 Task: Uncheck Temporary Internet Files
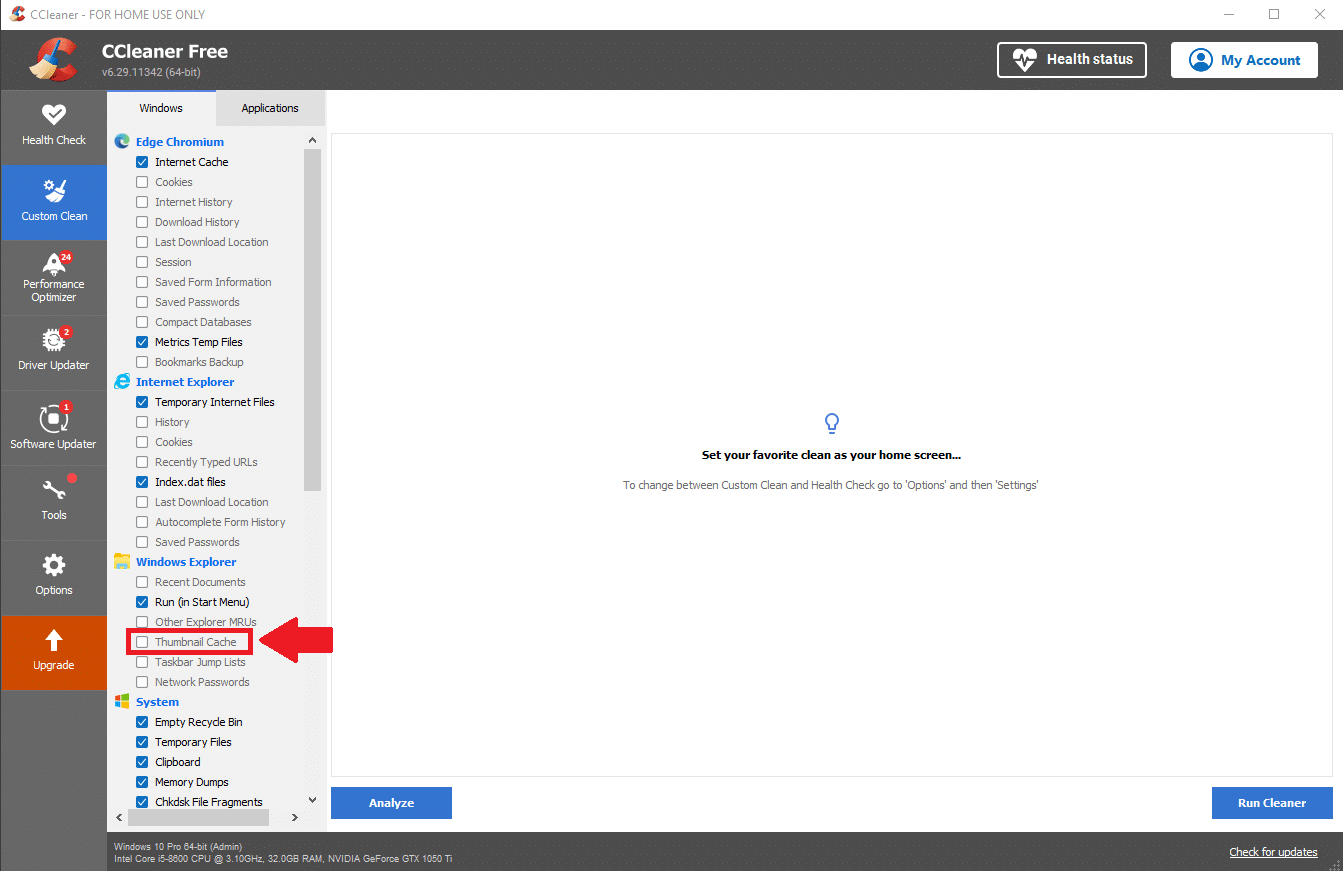pos(142,402)
